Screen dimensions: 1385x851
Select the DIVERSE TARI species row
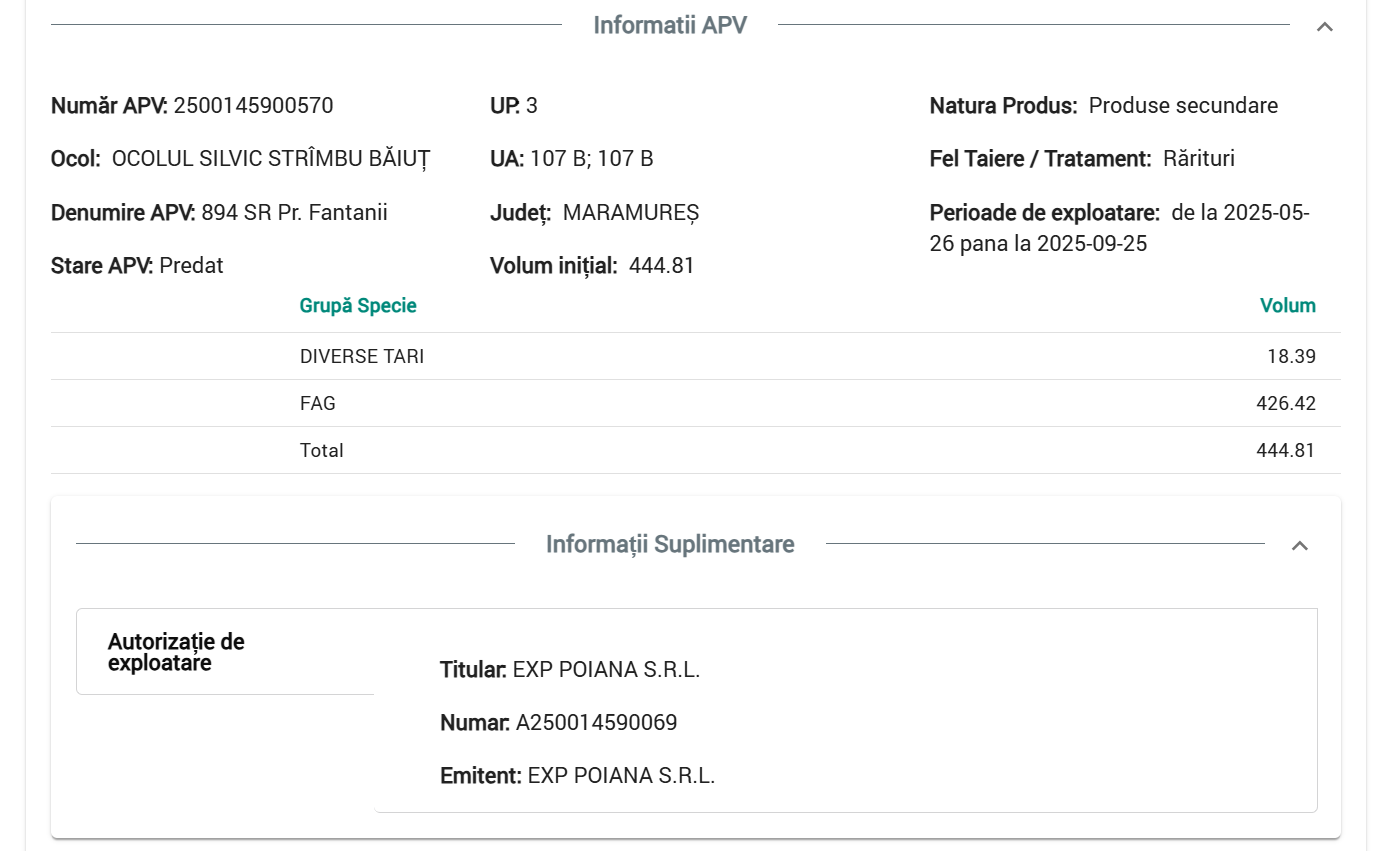362,356
